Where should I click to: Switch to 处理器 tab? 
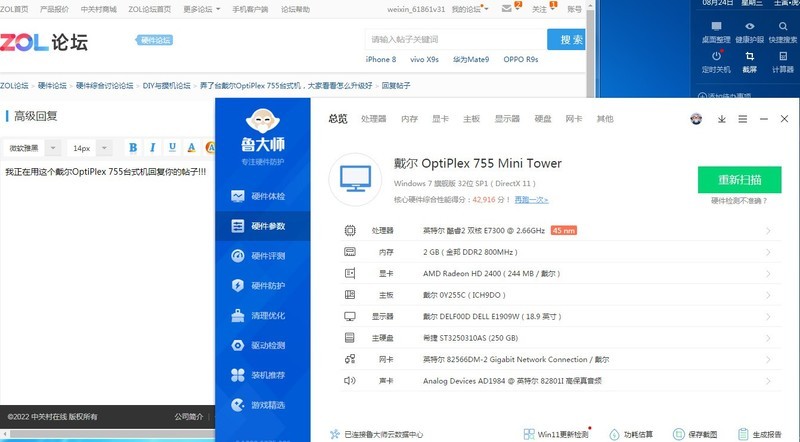click(373, 119)
